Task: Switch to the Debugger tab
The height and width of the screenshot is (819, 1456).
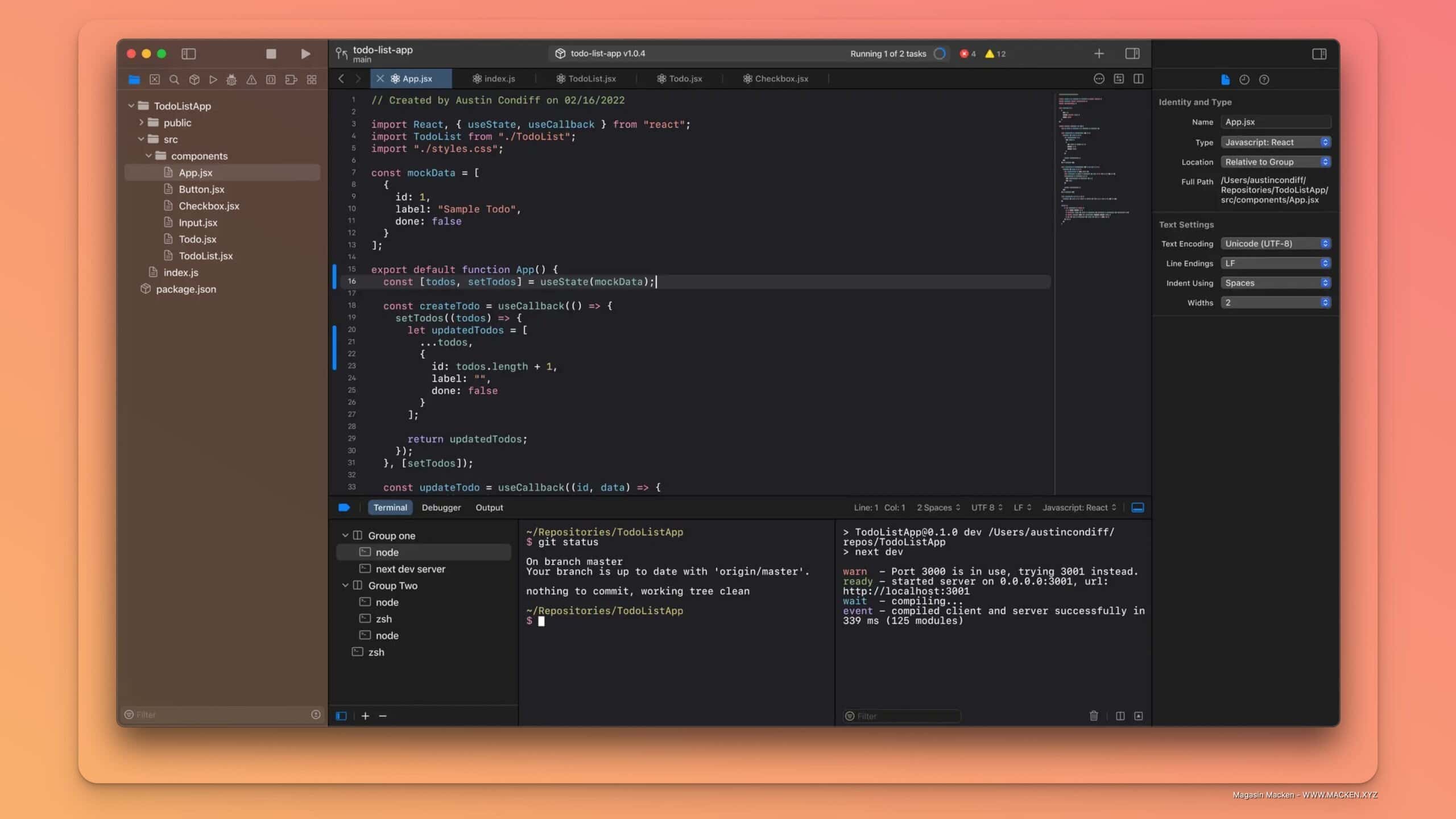Action: click(441, 507)
